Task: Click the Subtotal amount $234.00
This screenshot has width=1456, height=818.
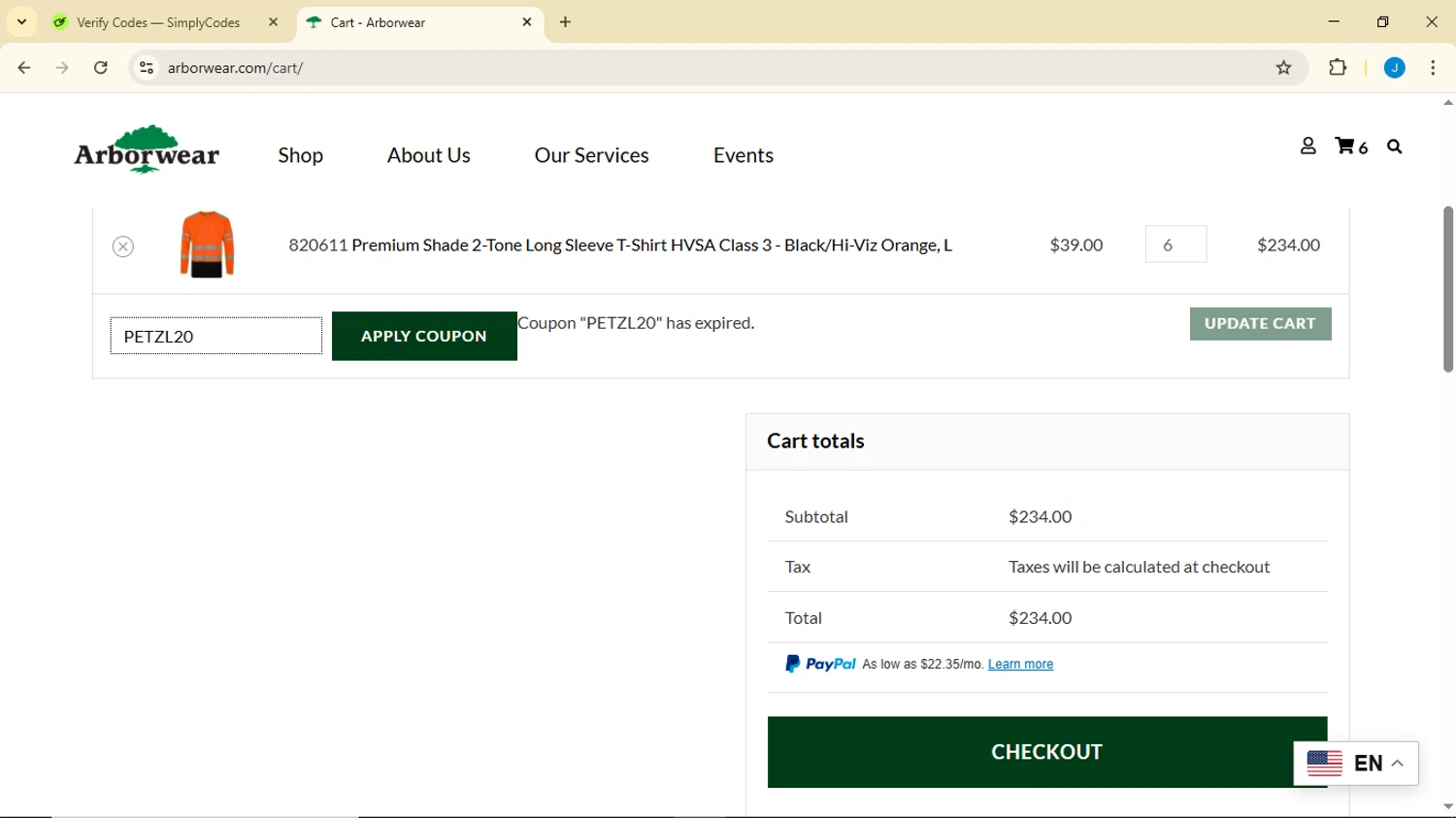Action: pyautogui.click(x=1040, y=516)
